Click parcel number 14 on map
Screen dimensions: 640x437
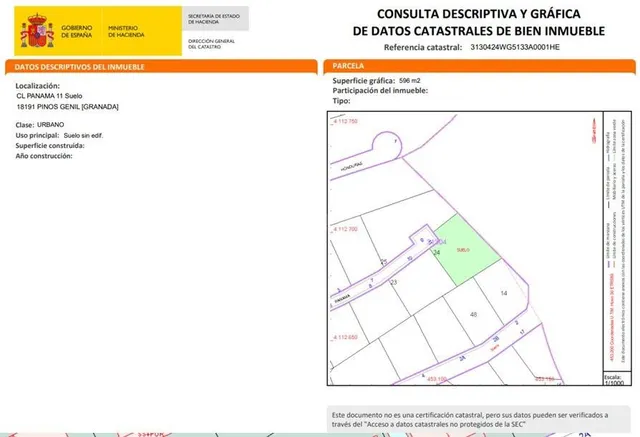click(x=504, y=293)
